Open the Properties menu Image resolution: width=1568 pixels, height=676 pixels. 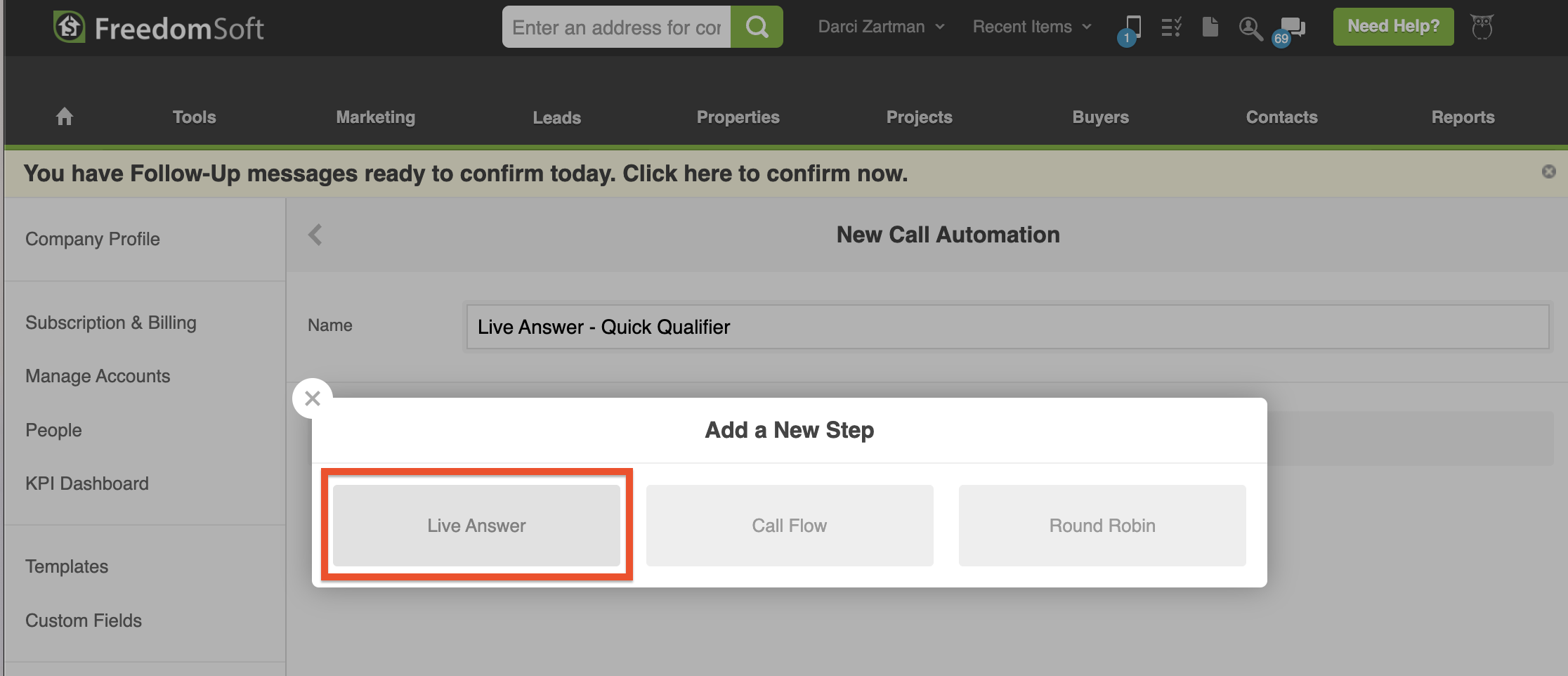pos(738,117)
